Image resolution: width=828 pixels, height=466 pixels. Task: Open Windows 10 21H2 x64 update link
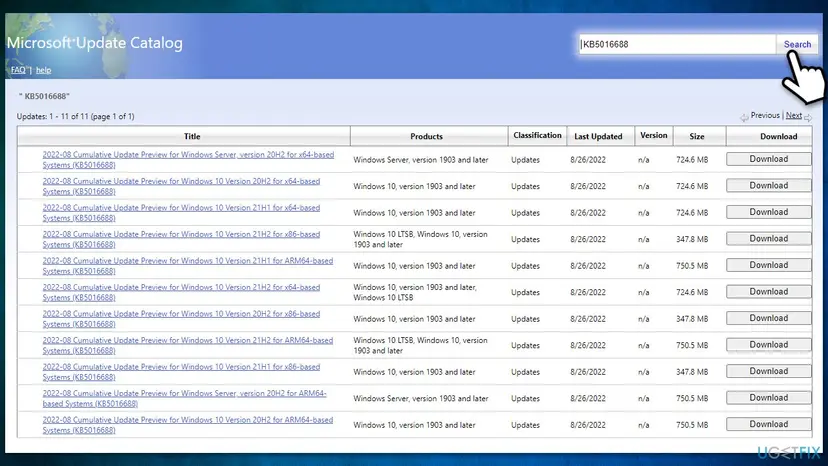[x=181, y=292]
